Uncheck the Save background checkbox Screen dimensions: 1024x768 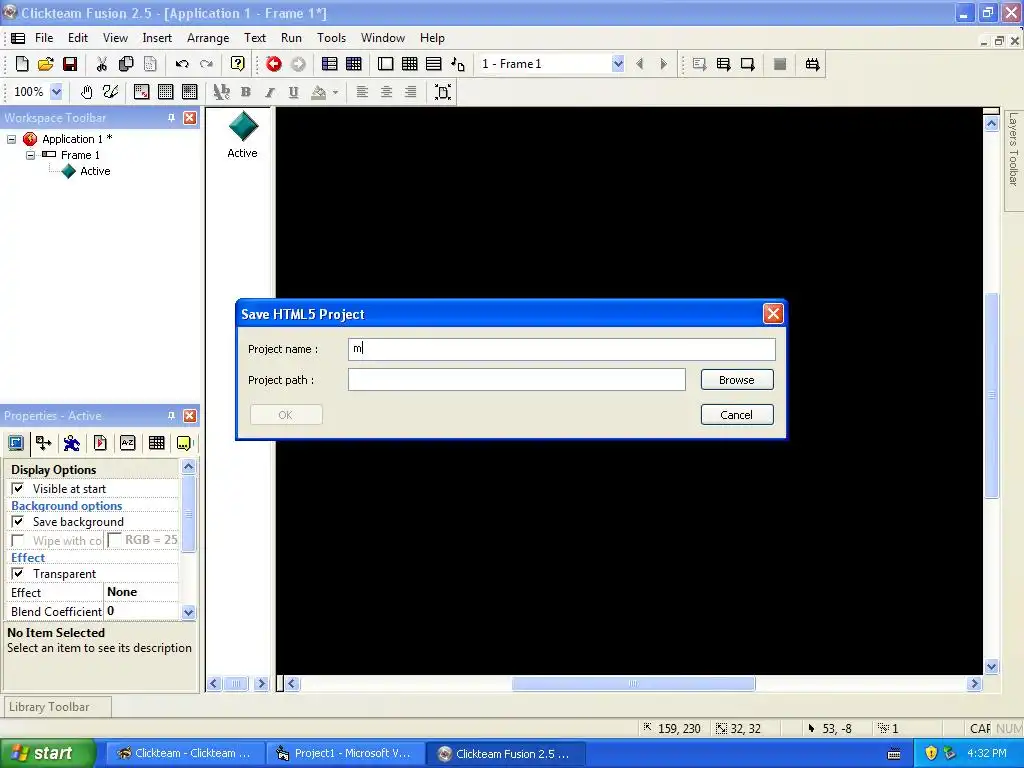tap(18, 522)
